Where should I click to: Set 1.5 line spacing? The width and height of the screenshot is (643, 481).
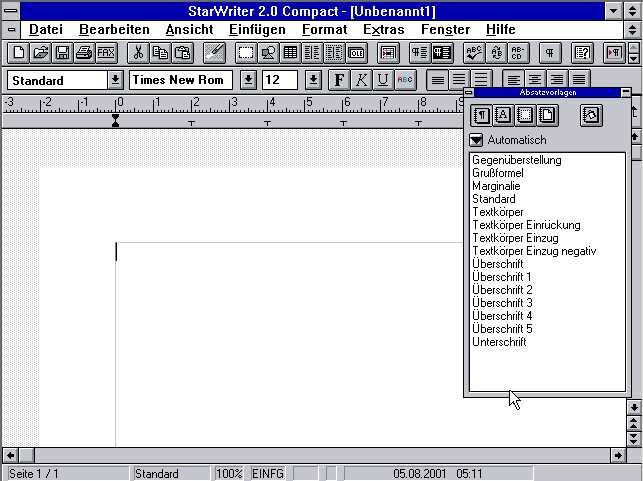[x=459, y=80]
